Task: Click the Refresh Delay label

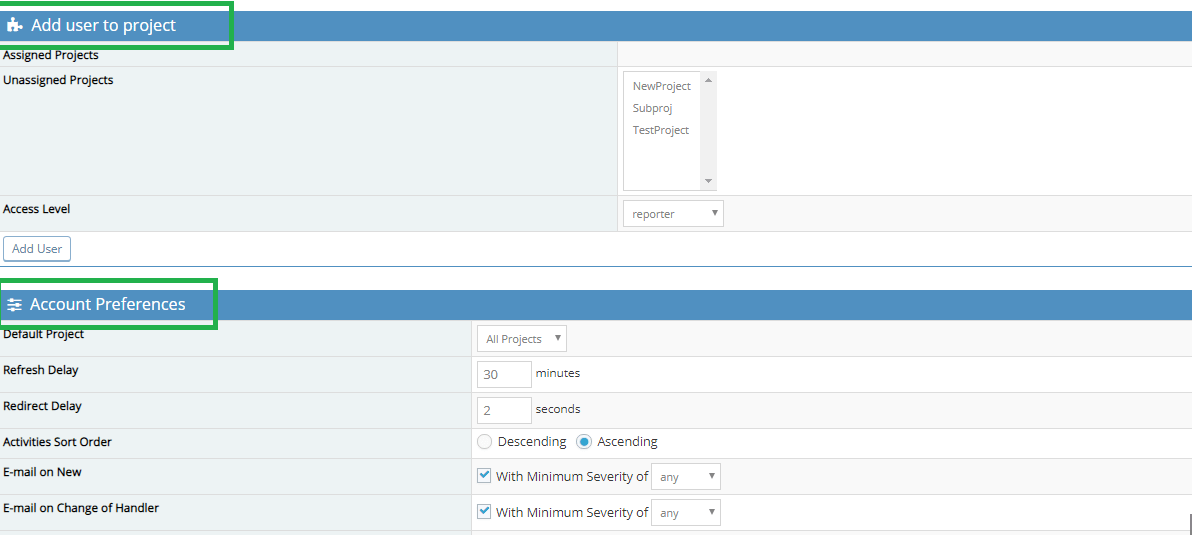Action: [41, 370]
